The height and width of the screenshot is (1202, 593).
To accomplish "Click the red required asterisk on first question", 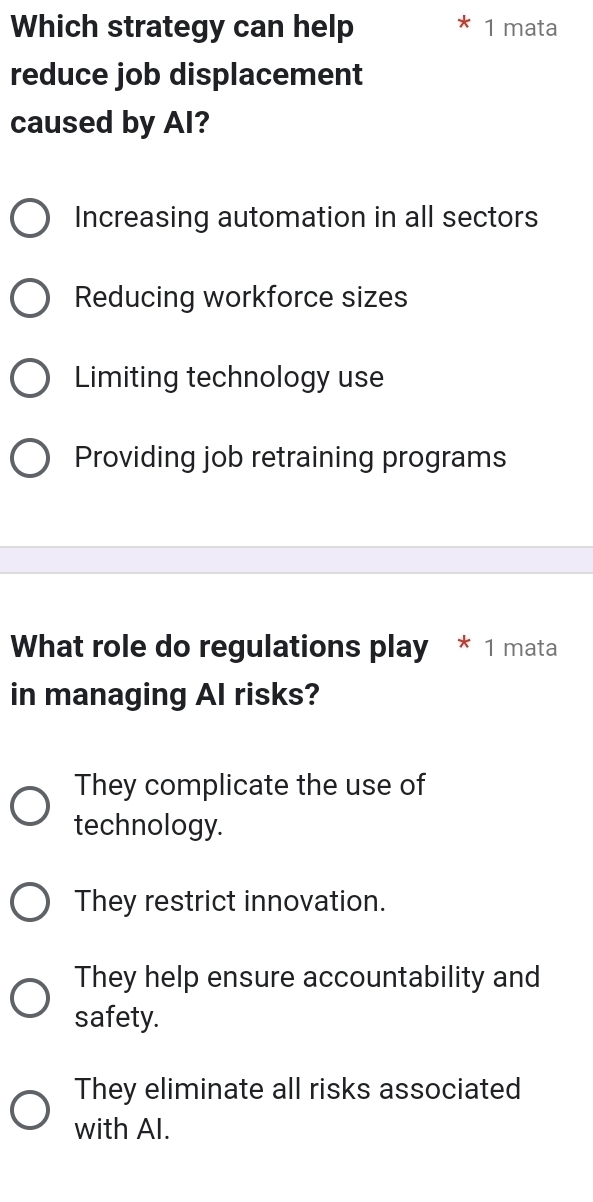I will (x=463, y=27).
